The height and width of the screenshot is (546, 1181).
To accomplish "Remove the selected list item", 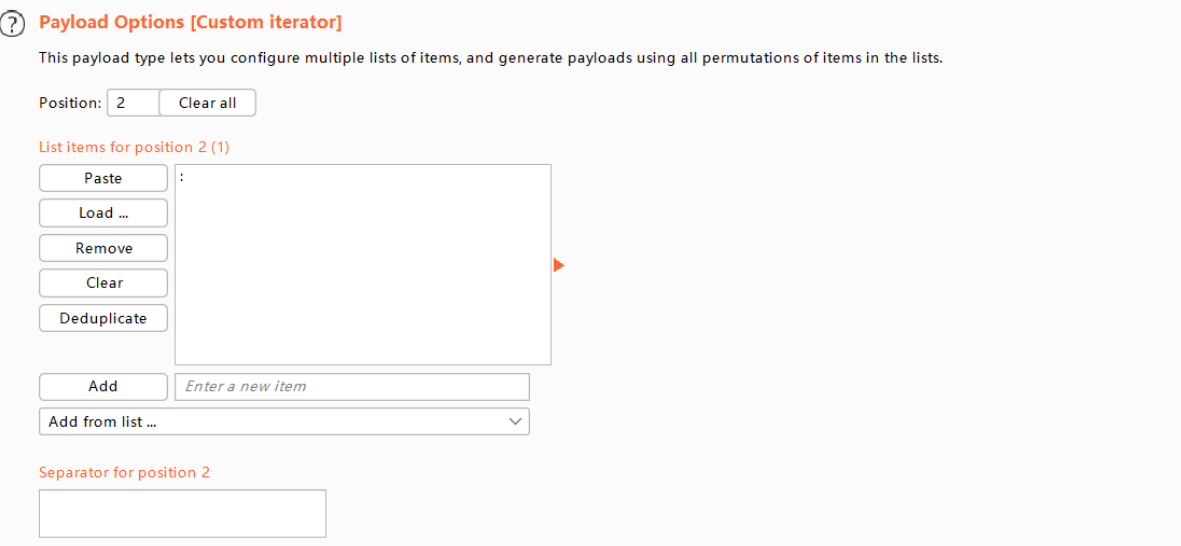I will point(103,248).
